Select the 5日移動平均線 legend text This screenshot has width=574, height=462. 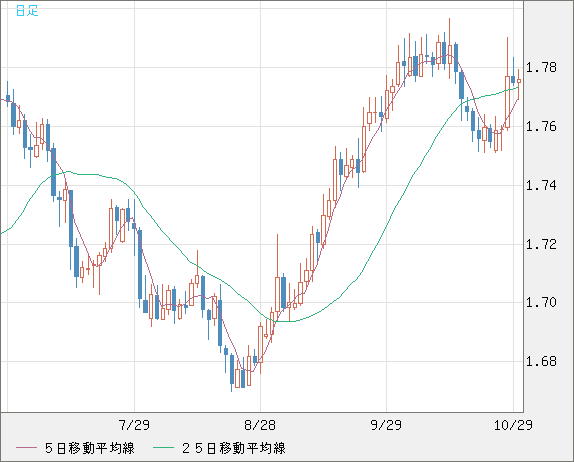(x=90, y=448)
